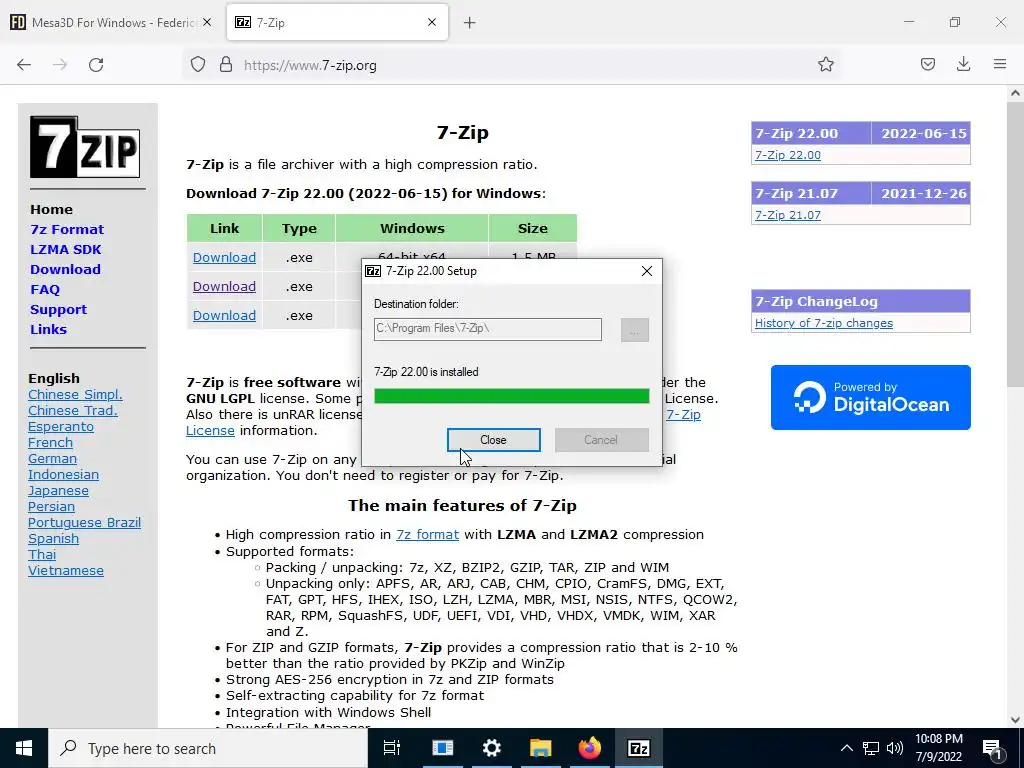This screenshot has width=1024, height=768.
Task: Switch language to Vietnamese
Action: pyautogui.click(x=65, y=570)
